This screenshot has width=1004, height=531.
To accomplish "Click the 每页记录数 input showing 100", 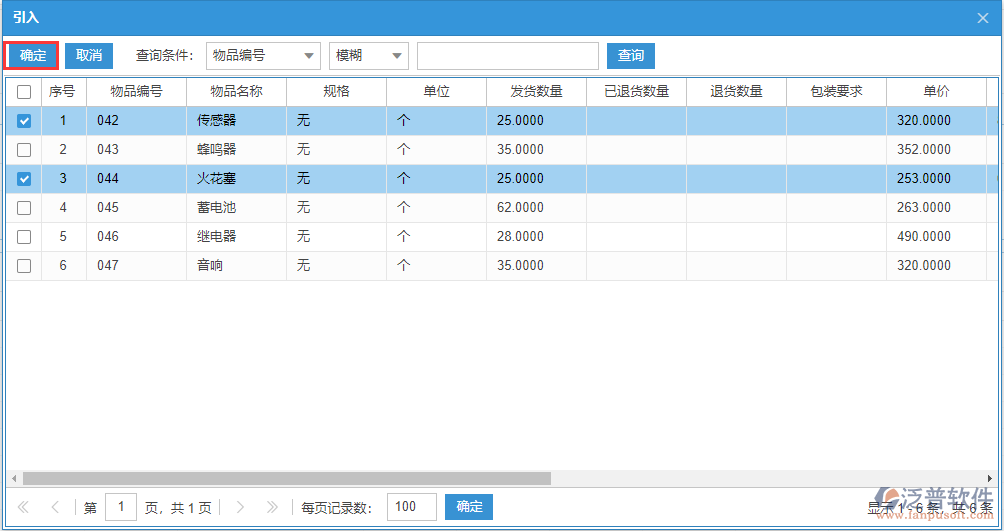I will tap(412, 507).
